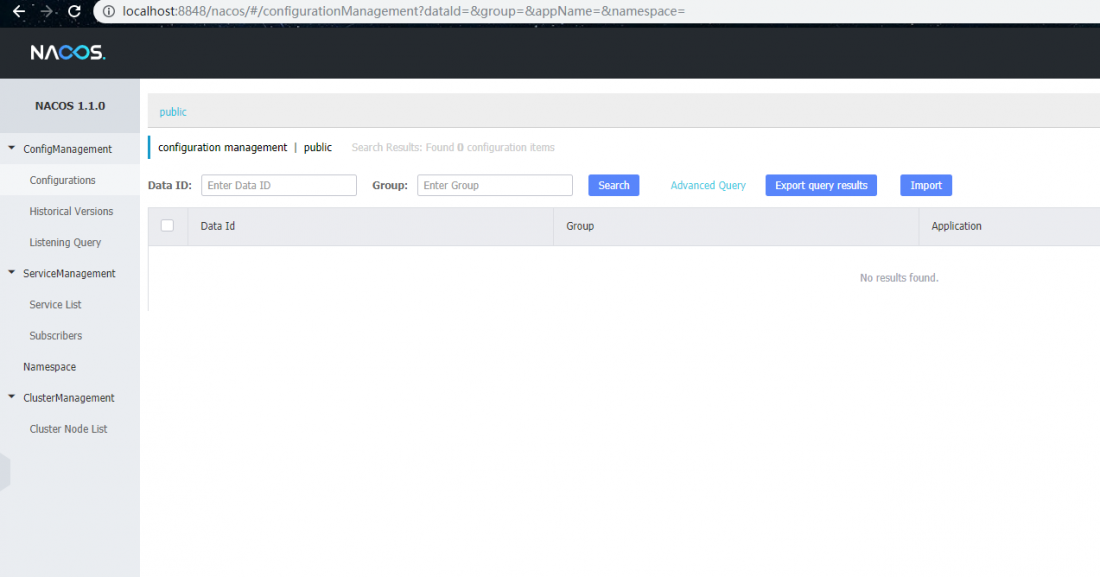This screenshot has width=1100, height=577.
Task: Focus the Group input field
Action: pos(495,185)
